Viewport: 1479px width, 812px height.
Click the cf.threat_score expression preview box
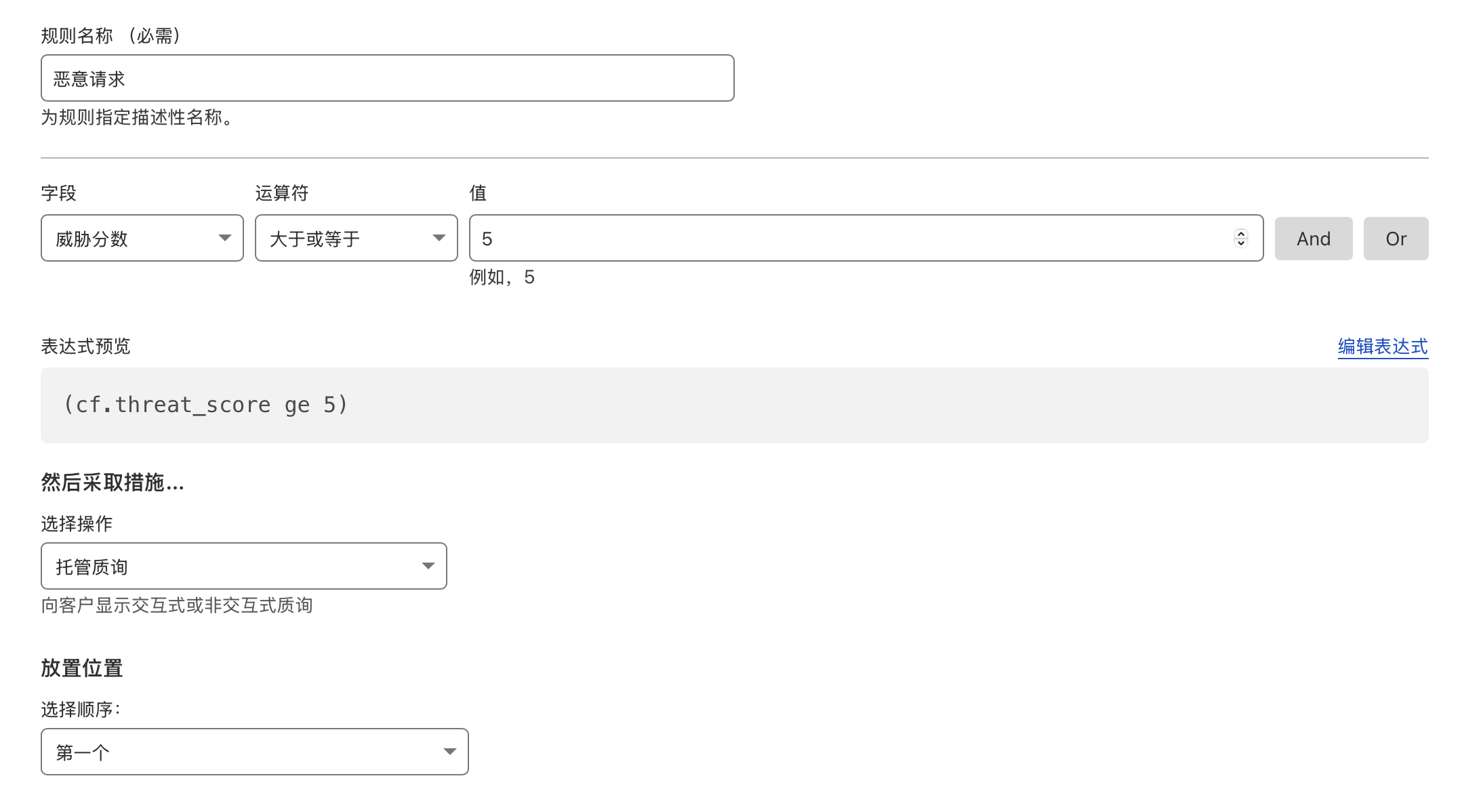pyautogui.click(x=734, y=405)
